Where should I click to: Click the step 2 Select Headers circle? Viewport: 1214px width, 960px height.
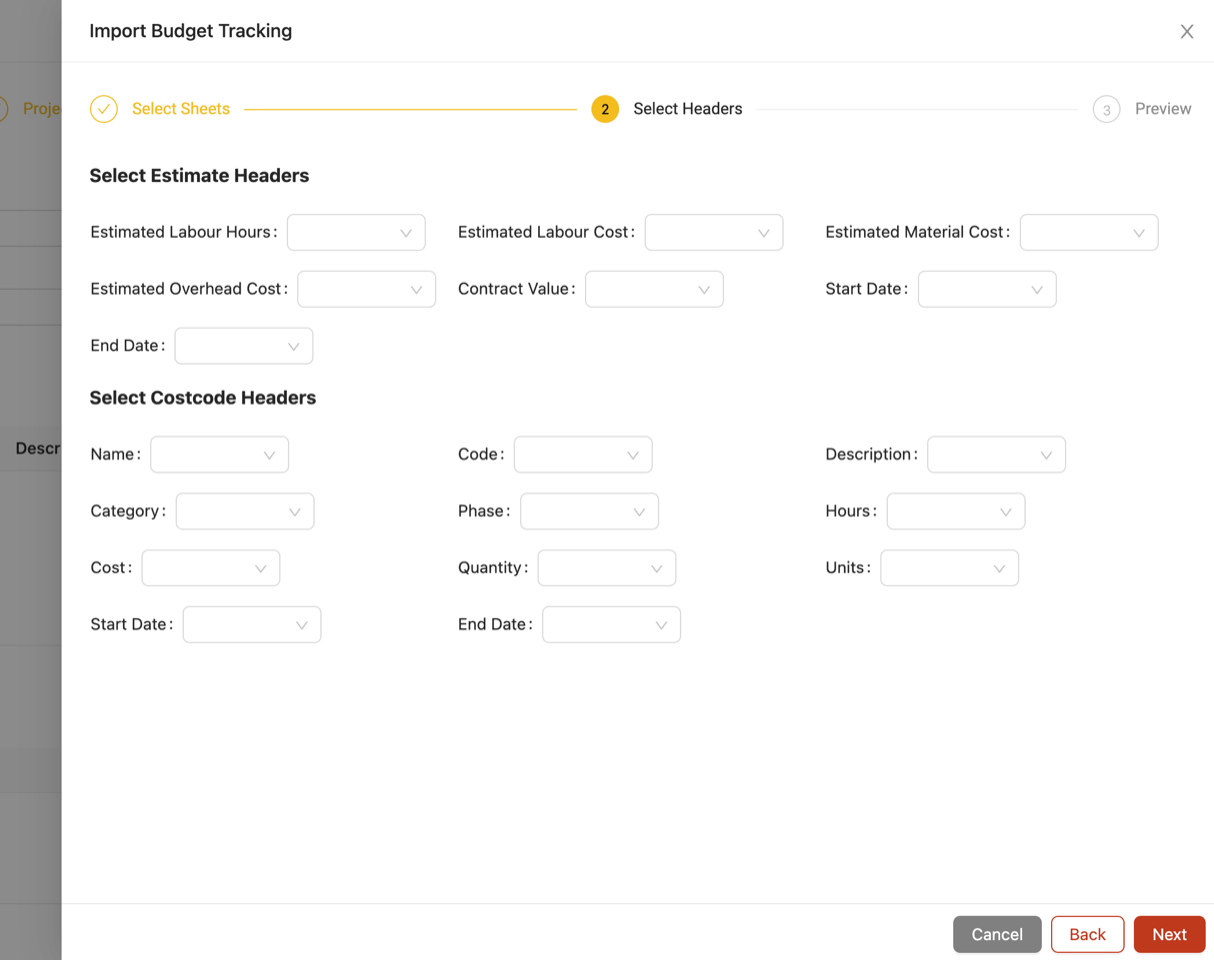click(605, 109)
